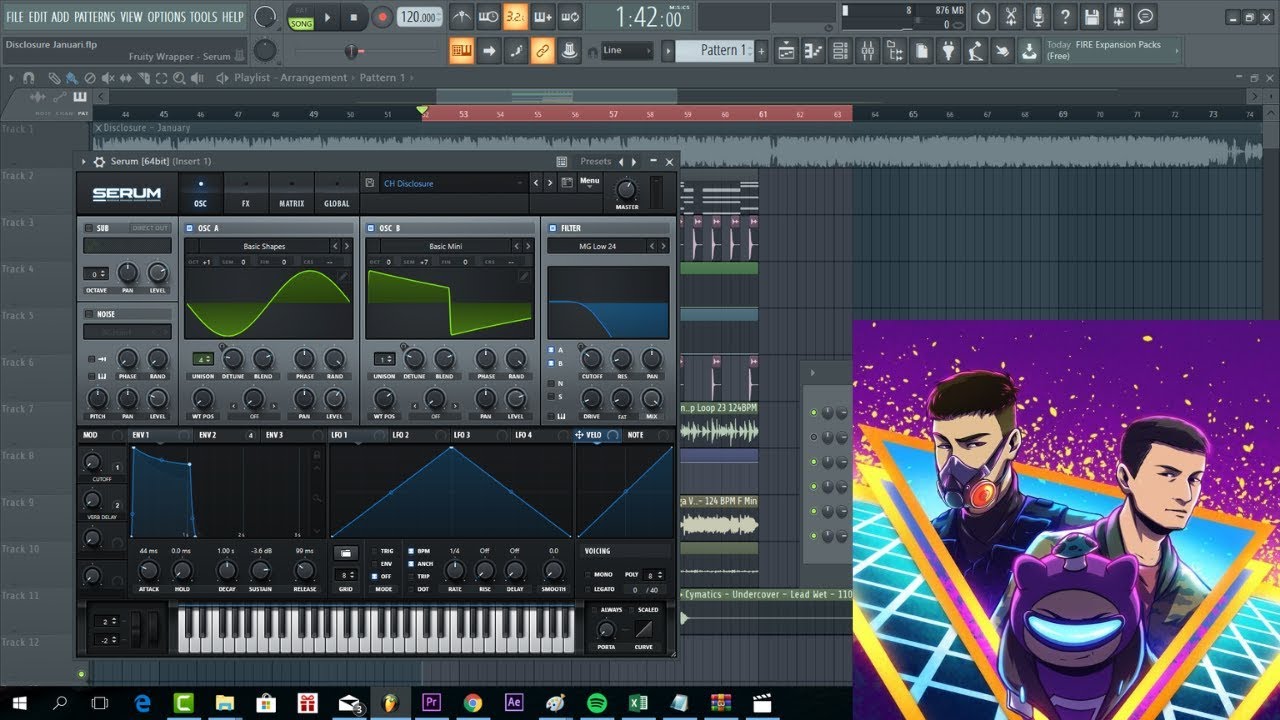Open Serum's Menu dropdown
Screen dimensions: 1280x720
click(x=590, y=182)
